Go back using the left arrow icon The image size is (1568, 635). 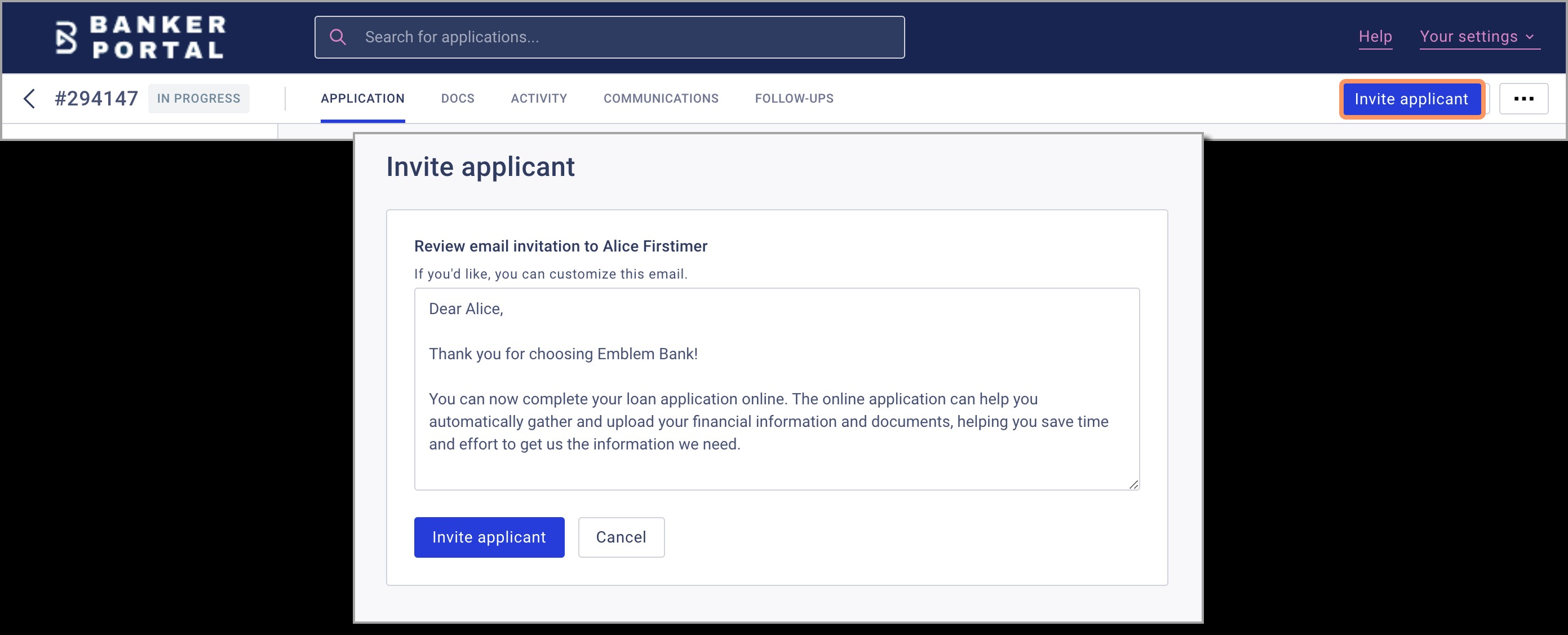click(x=29, y=99)
